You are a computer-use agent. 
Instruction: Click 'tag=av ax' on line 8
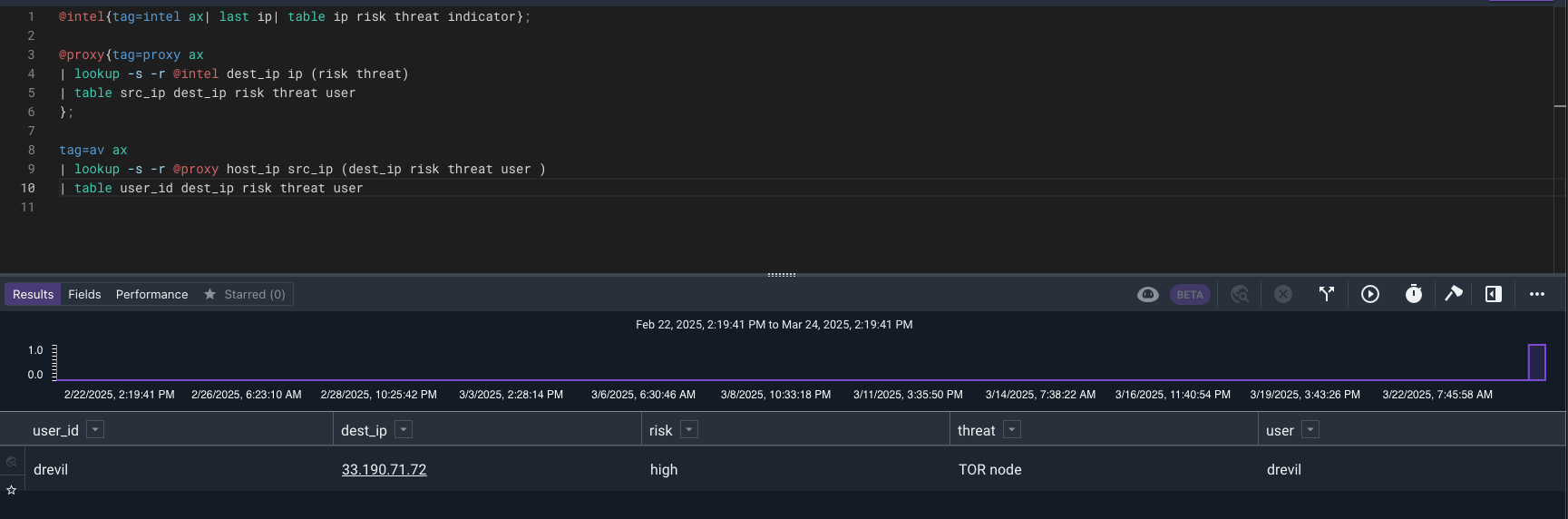click(x=93, y=150)
